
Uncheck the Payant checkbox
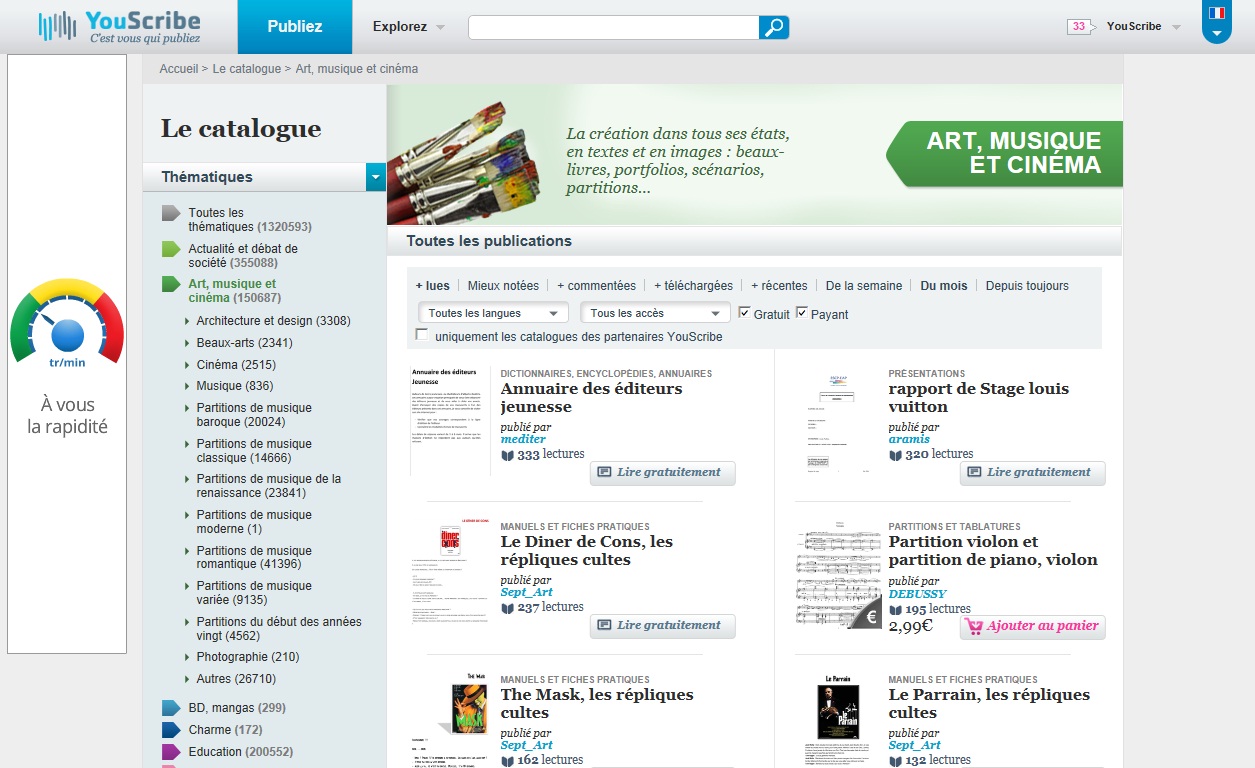click(x=802, y=313)
